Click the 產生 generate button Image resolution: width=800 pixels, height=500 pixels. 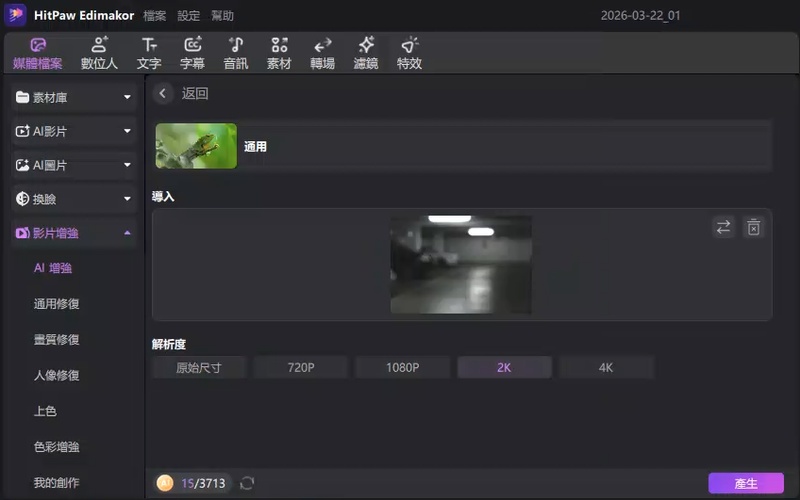click(746, 483)
